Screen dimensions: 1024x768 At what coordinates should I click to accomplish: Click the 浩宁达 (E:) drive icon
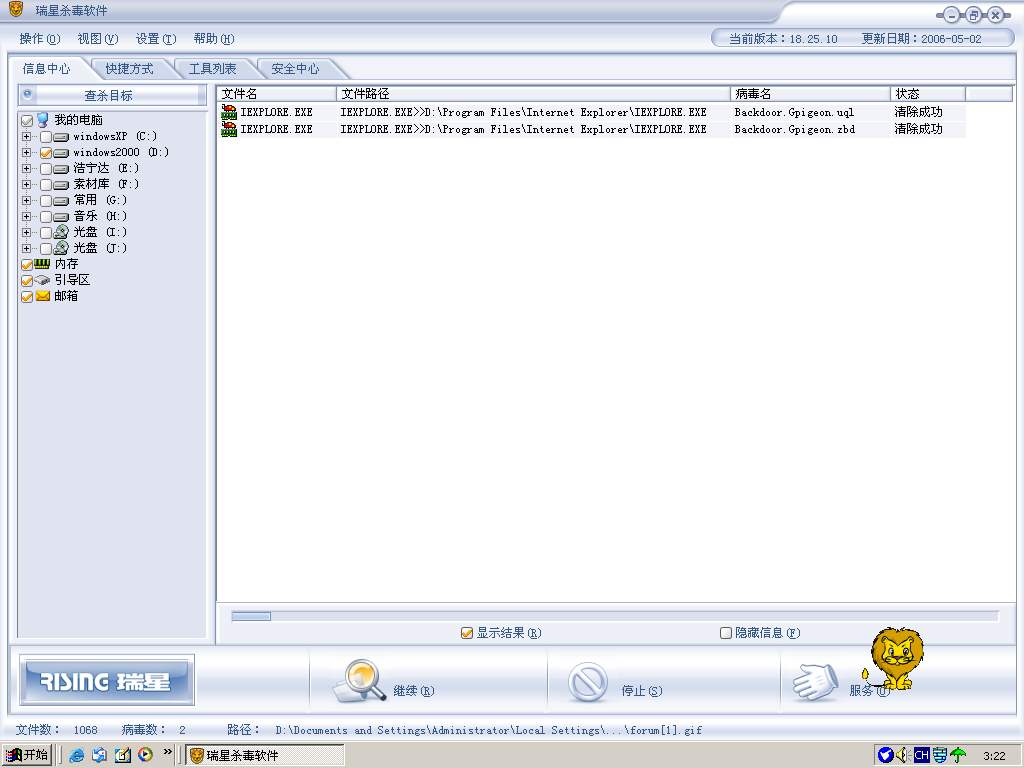(61, 169)
